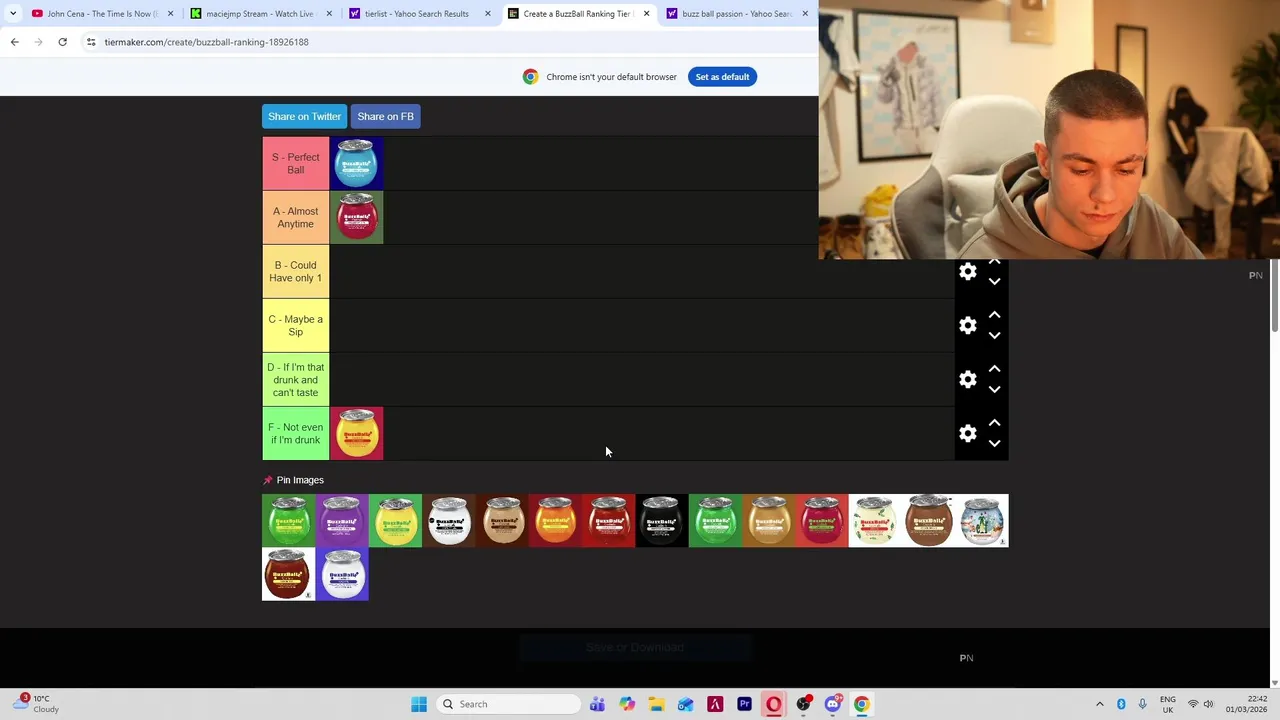Pick holiday snowy BuzzBall in pool

pos(982,520)
